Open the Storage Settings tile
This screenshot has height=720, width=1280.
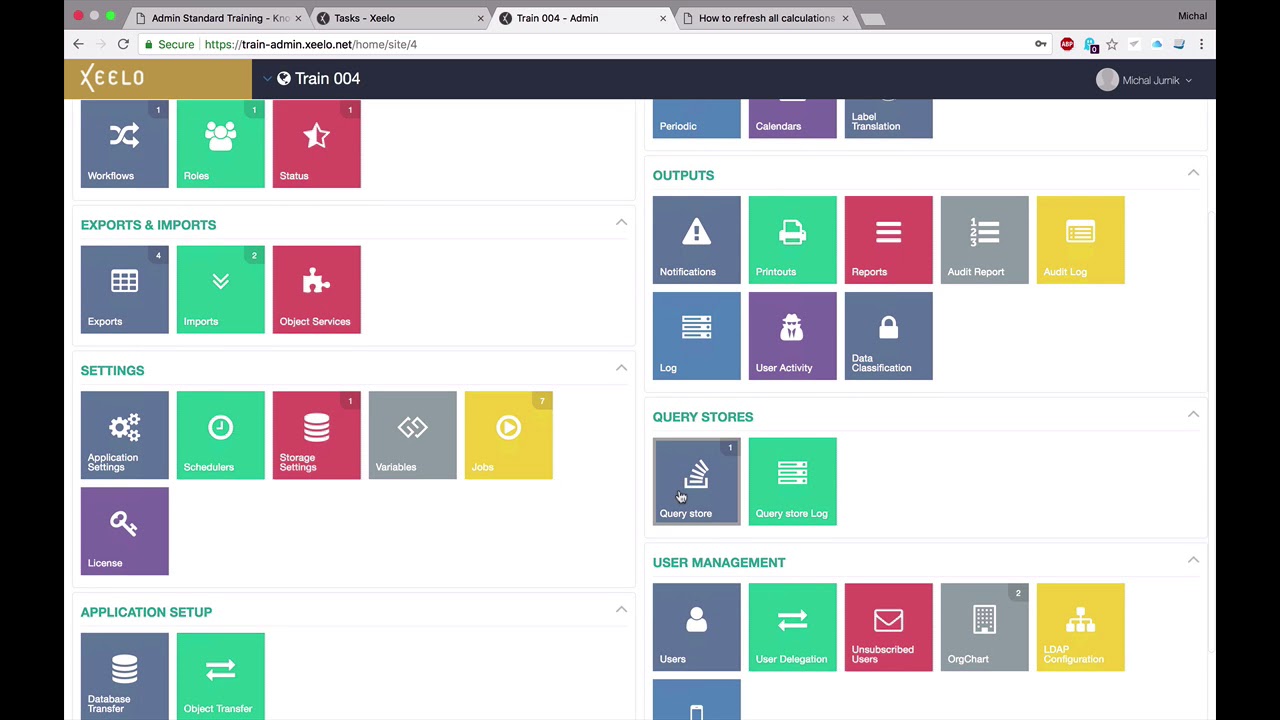(316, 435)
